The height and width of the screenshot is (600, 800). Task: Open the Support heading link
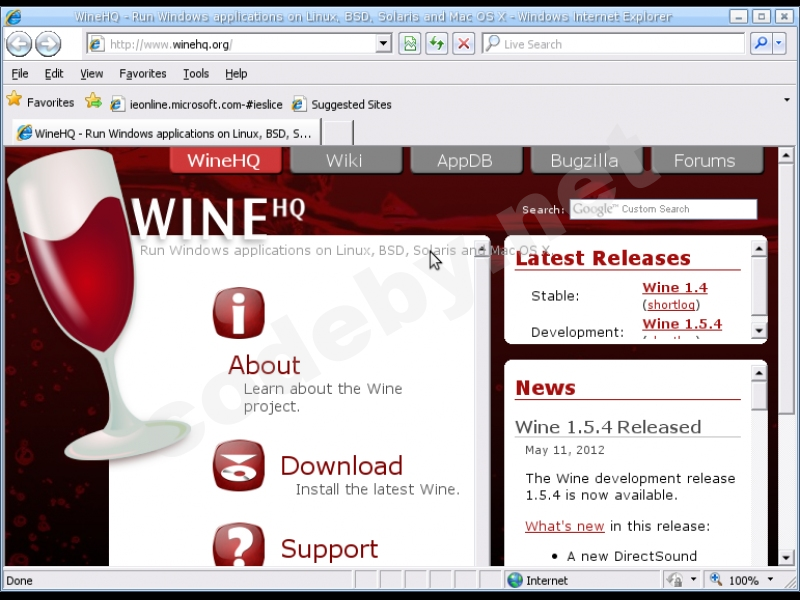click(x=330, y=549)
